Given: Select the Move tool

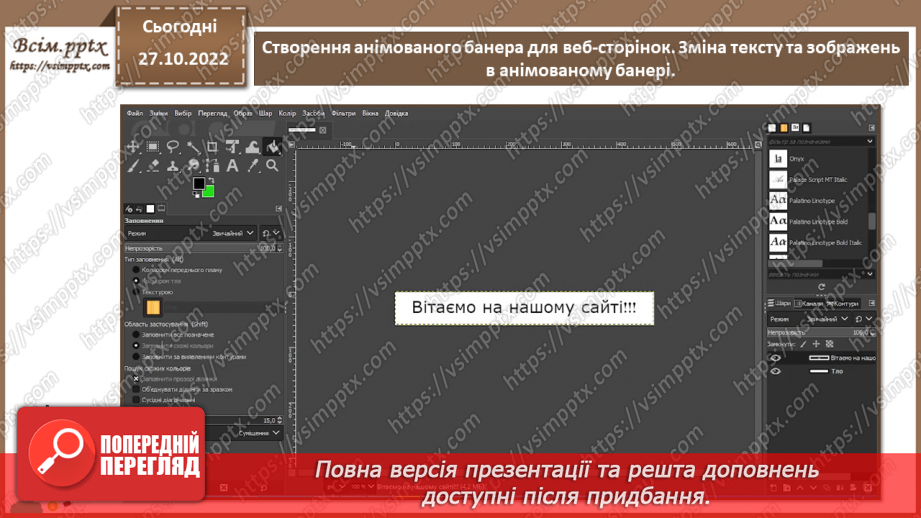Looking at the screenshot, I should pyautogui.click(x=133, y=147).
